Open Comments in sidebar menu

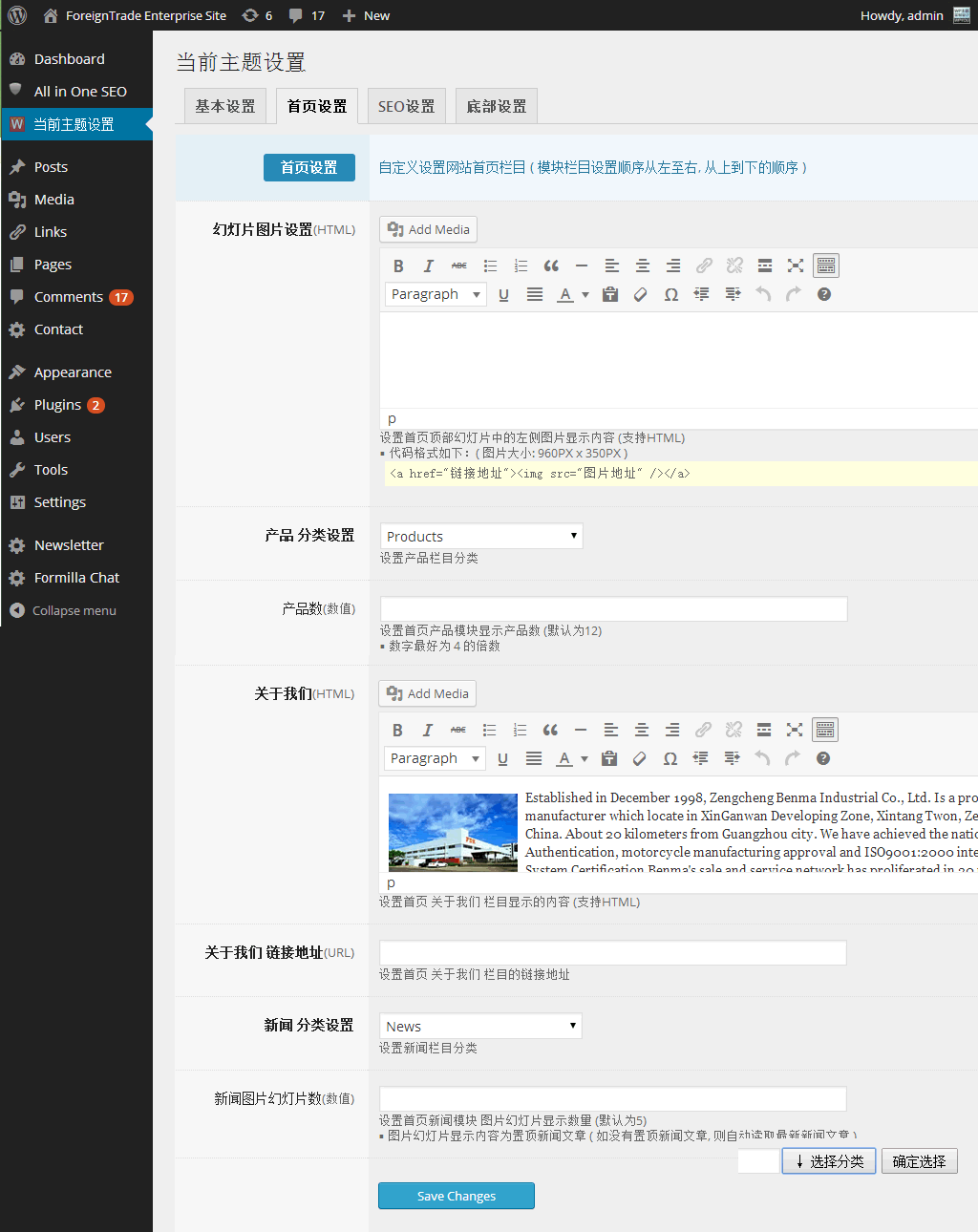point(76,297)
